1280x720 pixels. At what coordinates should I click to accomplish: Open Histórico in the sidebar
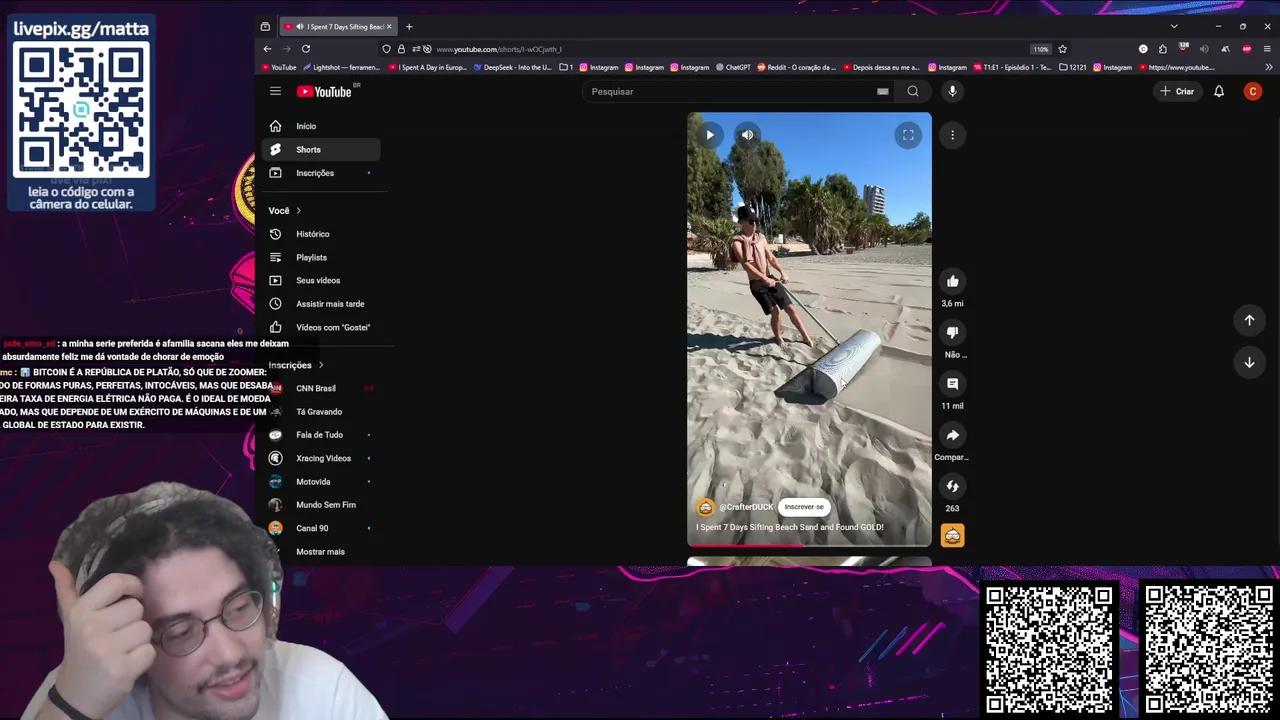(321, 234)
